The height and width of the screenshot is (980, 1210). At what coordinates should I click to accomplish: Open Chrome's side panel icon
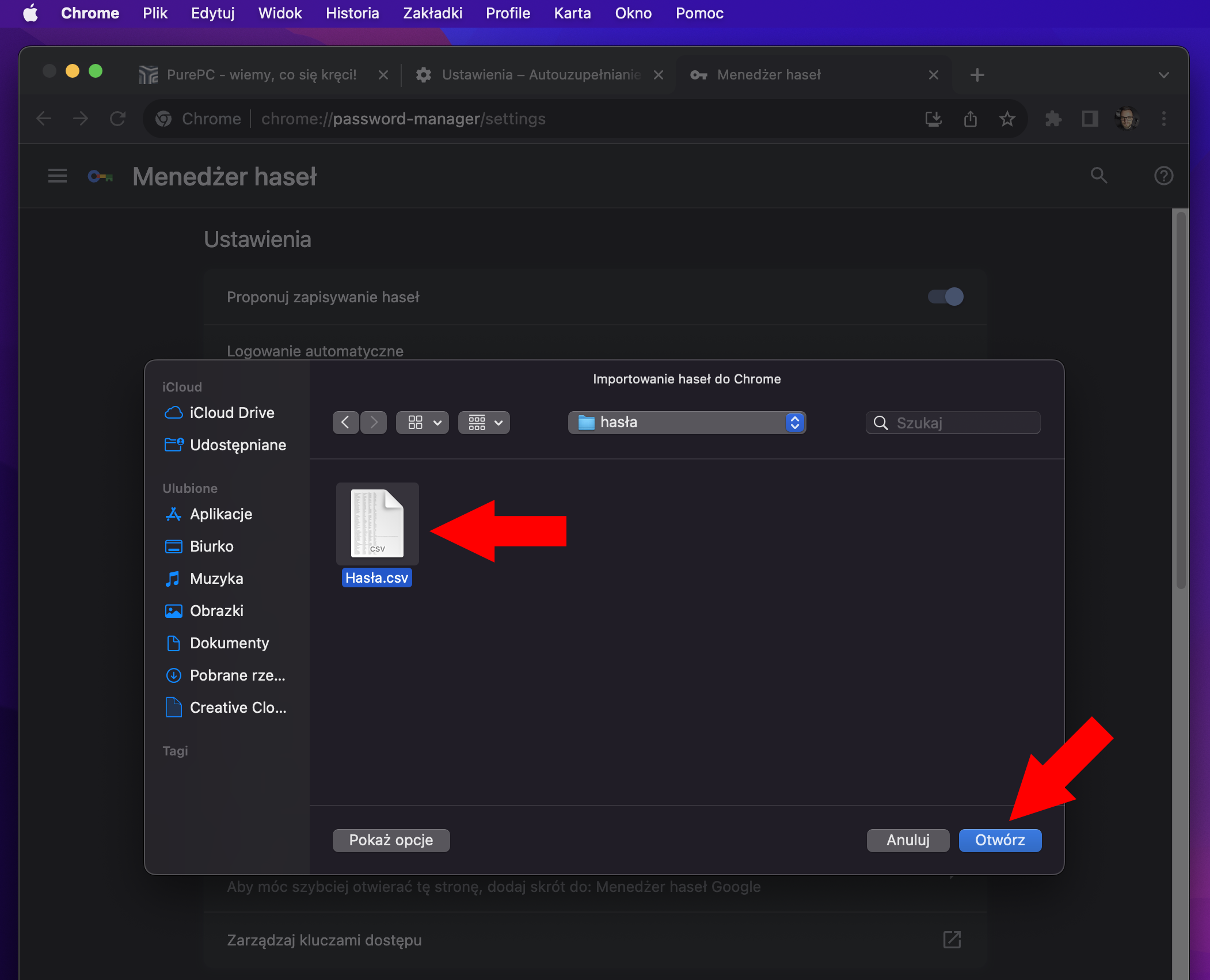[x=1089, y=119]
